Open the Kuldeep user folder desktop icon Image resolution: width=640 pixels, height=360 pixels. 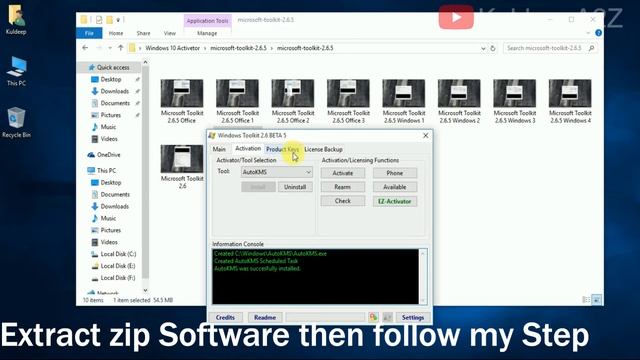(16, 19)
